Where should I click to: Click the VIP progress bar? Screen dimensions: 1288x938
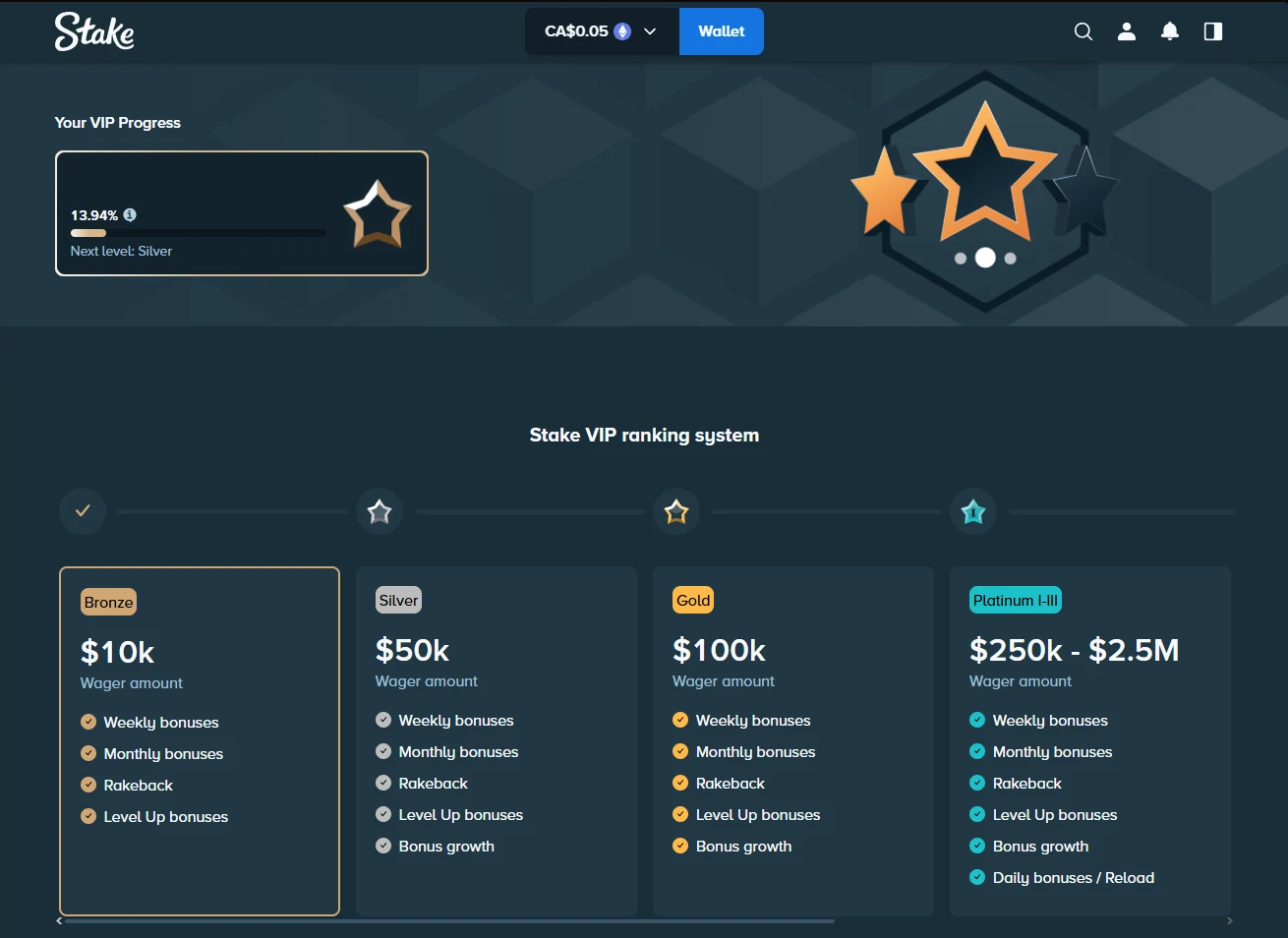click(x=198, y=233)
